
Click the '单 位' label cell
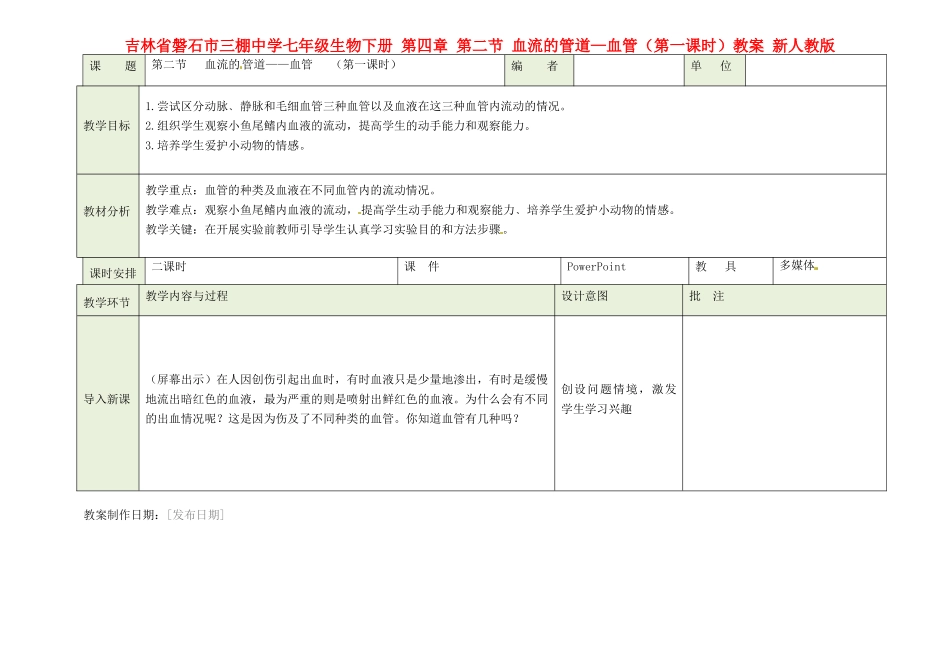click(714, 70)
